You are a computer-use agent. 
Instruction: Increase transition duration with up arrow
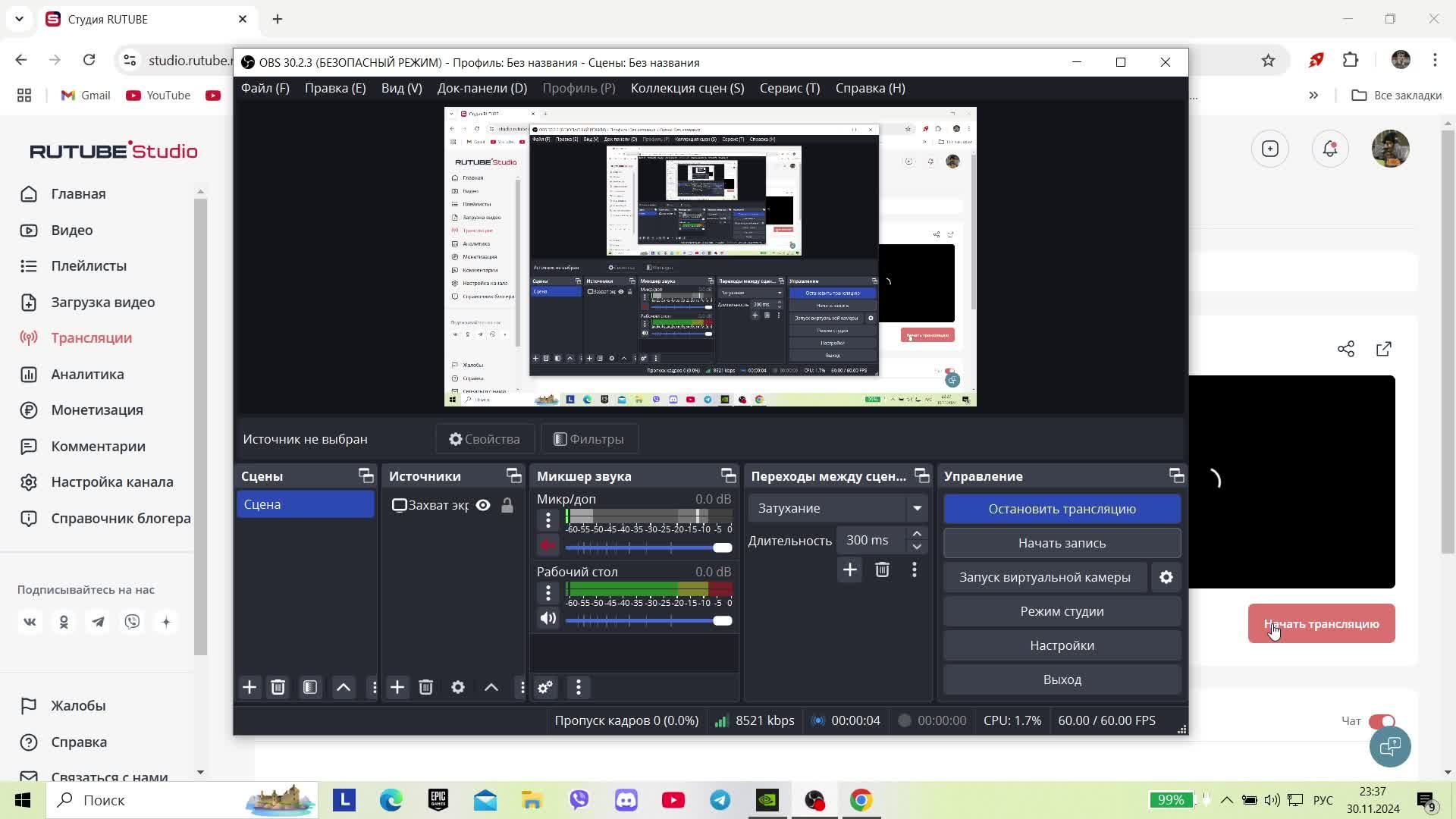917,534
